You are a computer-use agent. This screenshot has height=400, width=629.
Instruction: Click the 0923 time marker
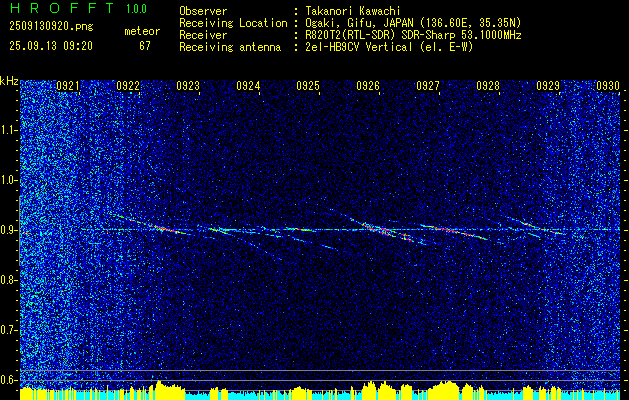[x=188, y=86]
